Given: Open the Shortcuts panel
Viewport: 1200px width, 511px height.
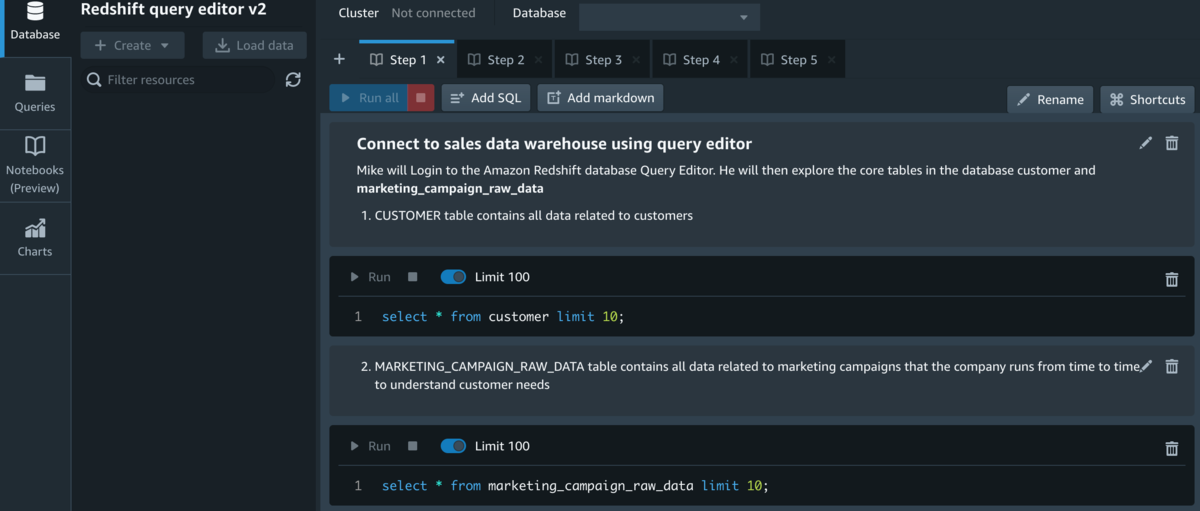Looking at the screenshot, I should point(1147,99).
